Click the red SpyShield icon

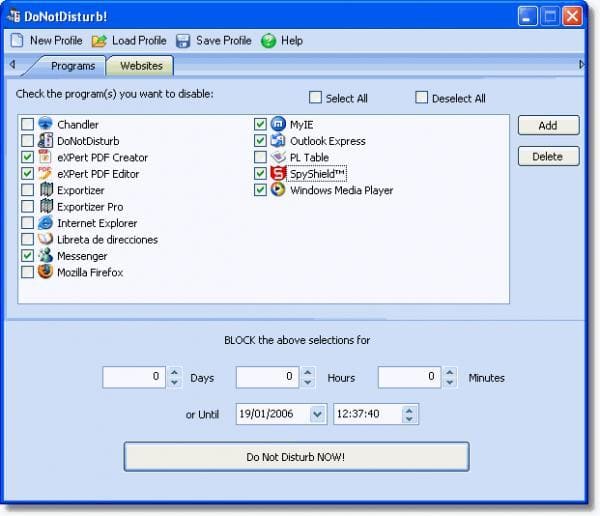coord(278,173)
